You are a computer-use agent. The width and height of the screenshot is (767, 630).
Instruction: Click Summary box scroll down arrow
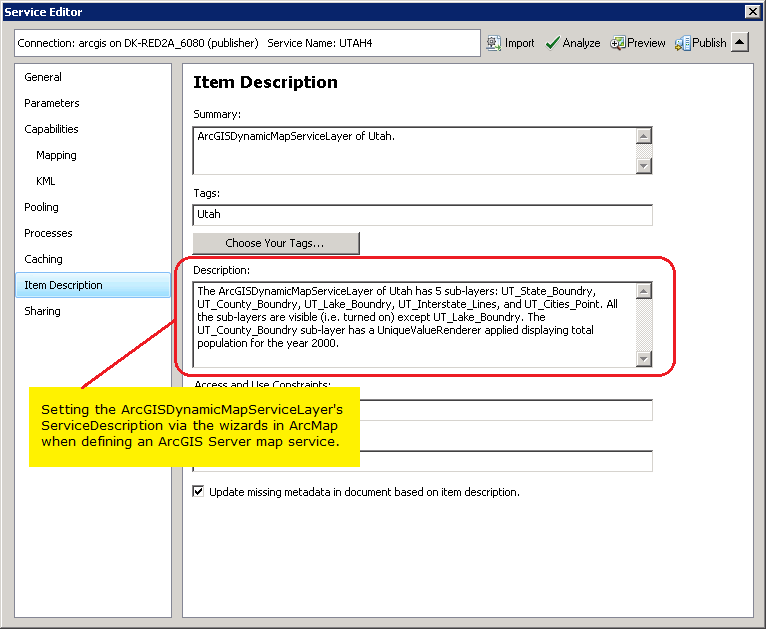click(x=644, y=166)
